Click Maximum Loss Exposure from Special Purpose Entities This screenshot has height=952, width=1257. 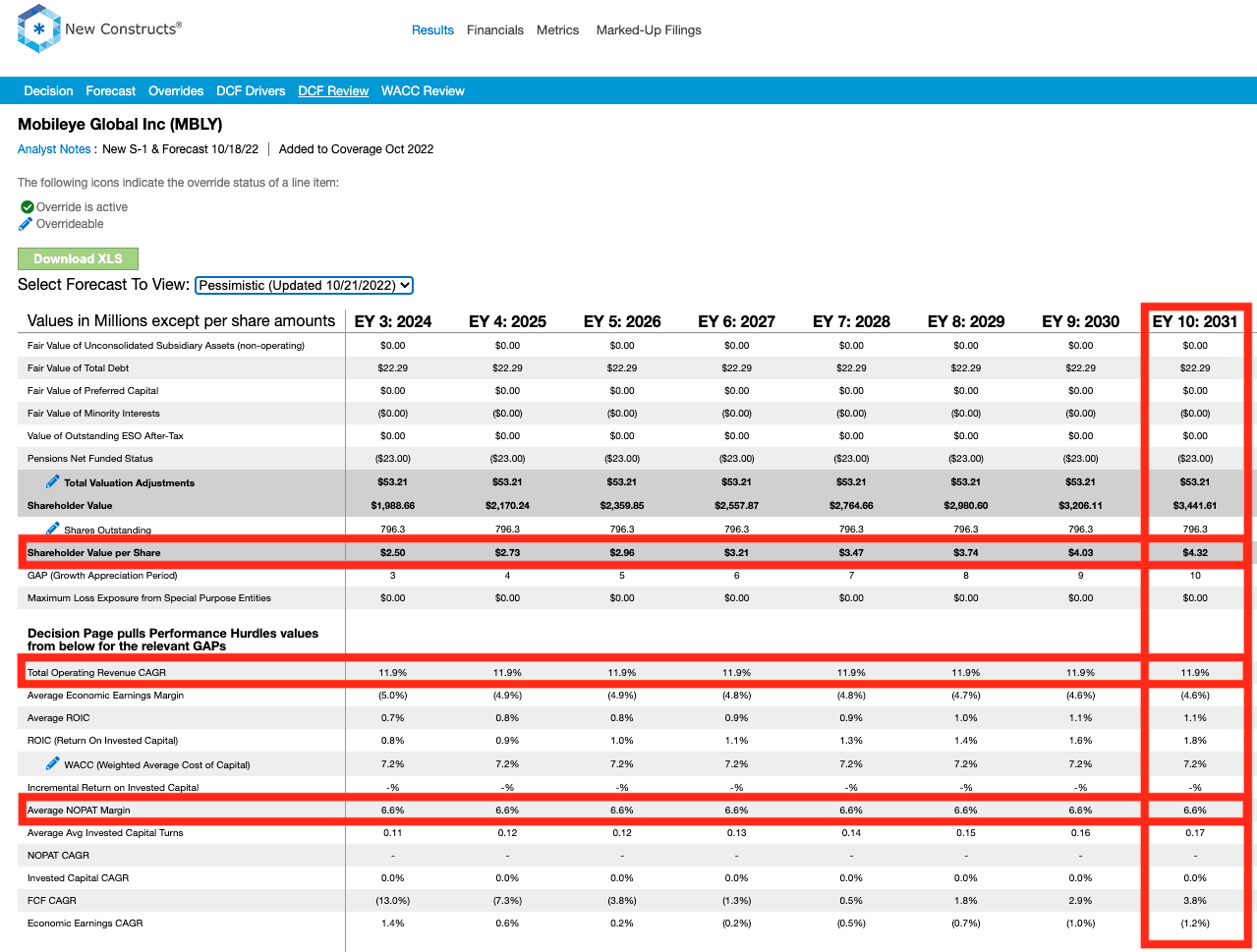(x=149, y=598)
